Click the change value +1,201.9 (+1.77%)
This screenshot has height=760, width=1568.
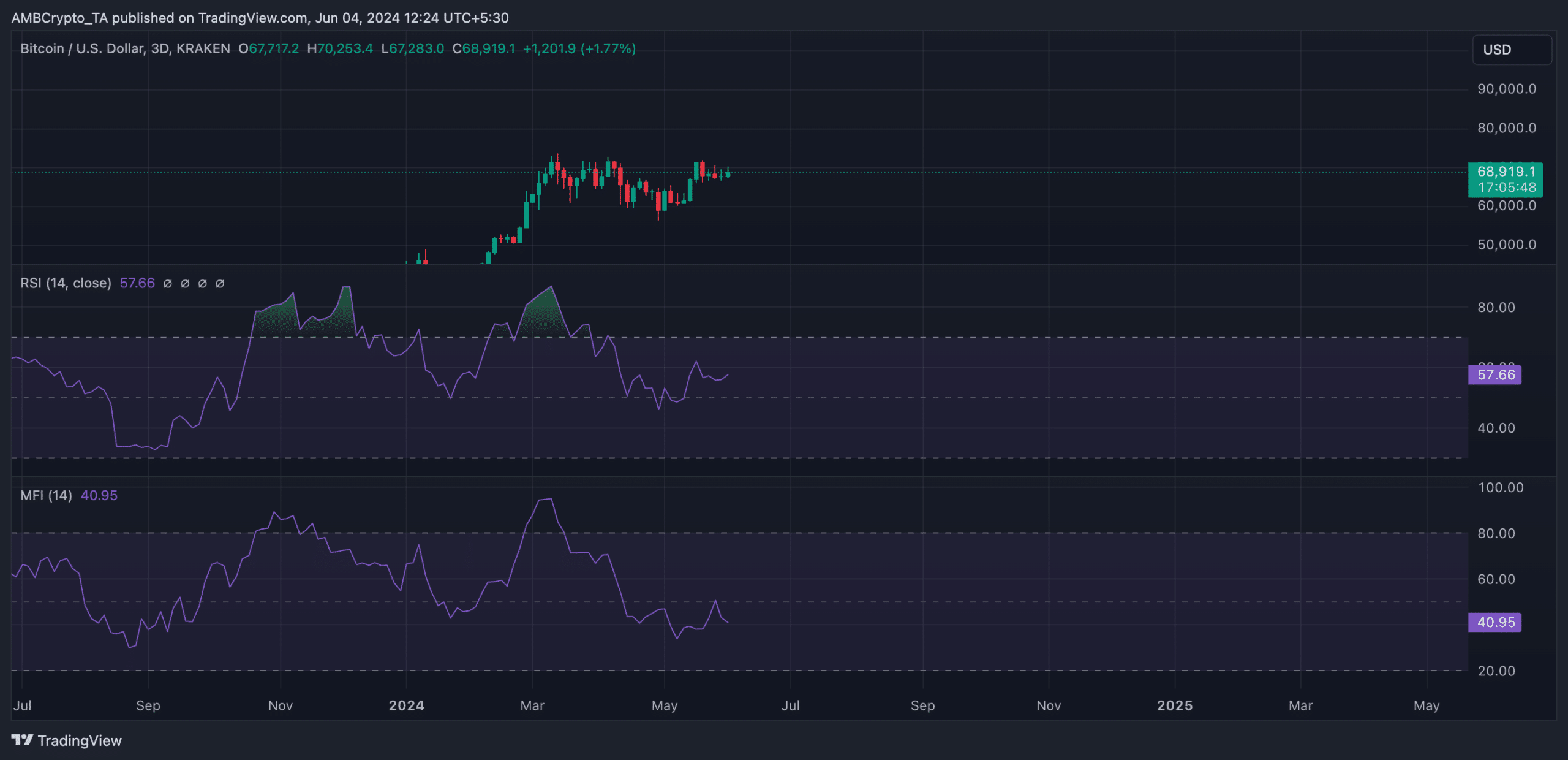579,48
